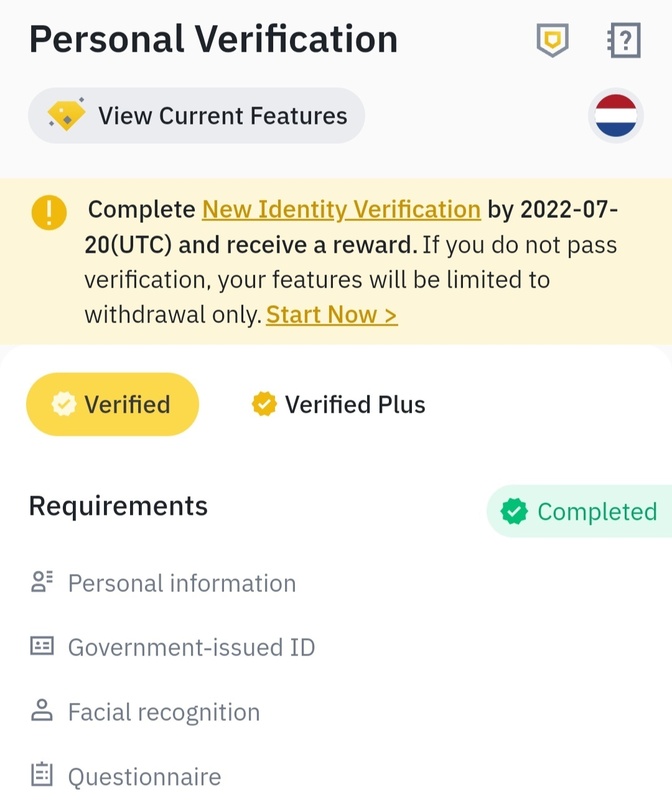Image resolution: width=672 pixels, height=800 pixels.
Task: Click the checkmark badge next to Verified Plus
Action: (264, 404)
